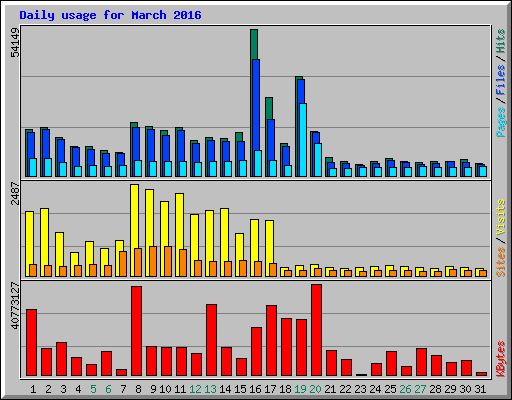Click day label 7 on the x-axis
The image size is (512, 400).
[123, 389]
